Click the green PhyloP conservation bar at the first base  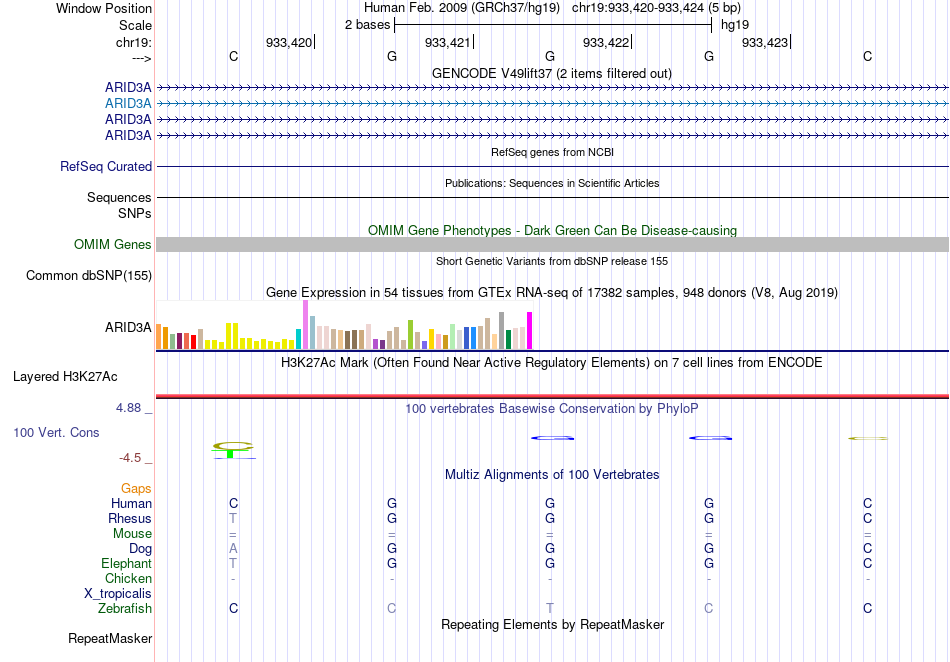230,454
